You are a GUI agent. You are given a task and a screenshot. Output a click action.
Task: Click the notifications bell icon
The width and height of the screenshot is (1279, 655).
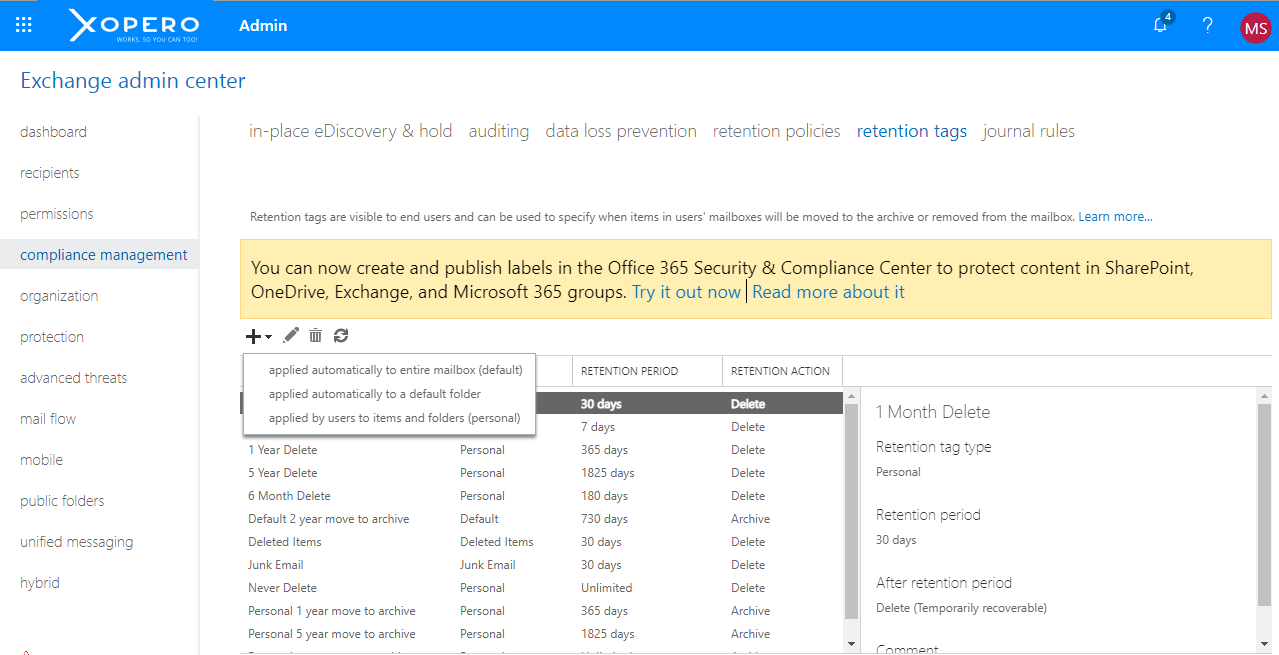[x=1161, y=26]
